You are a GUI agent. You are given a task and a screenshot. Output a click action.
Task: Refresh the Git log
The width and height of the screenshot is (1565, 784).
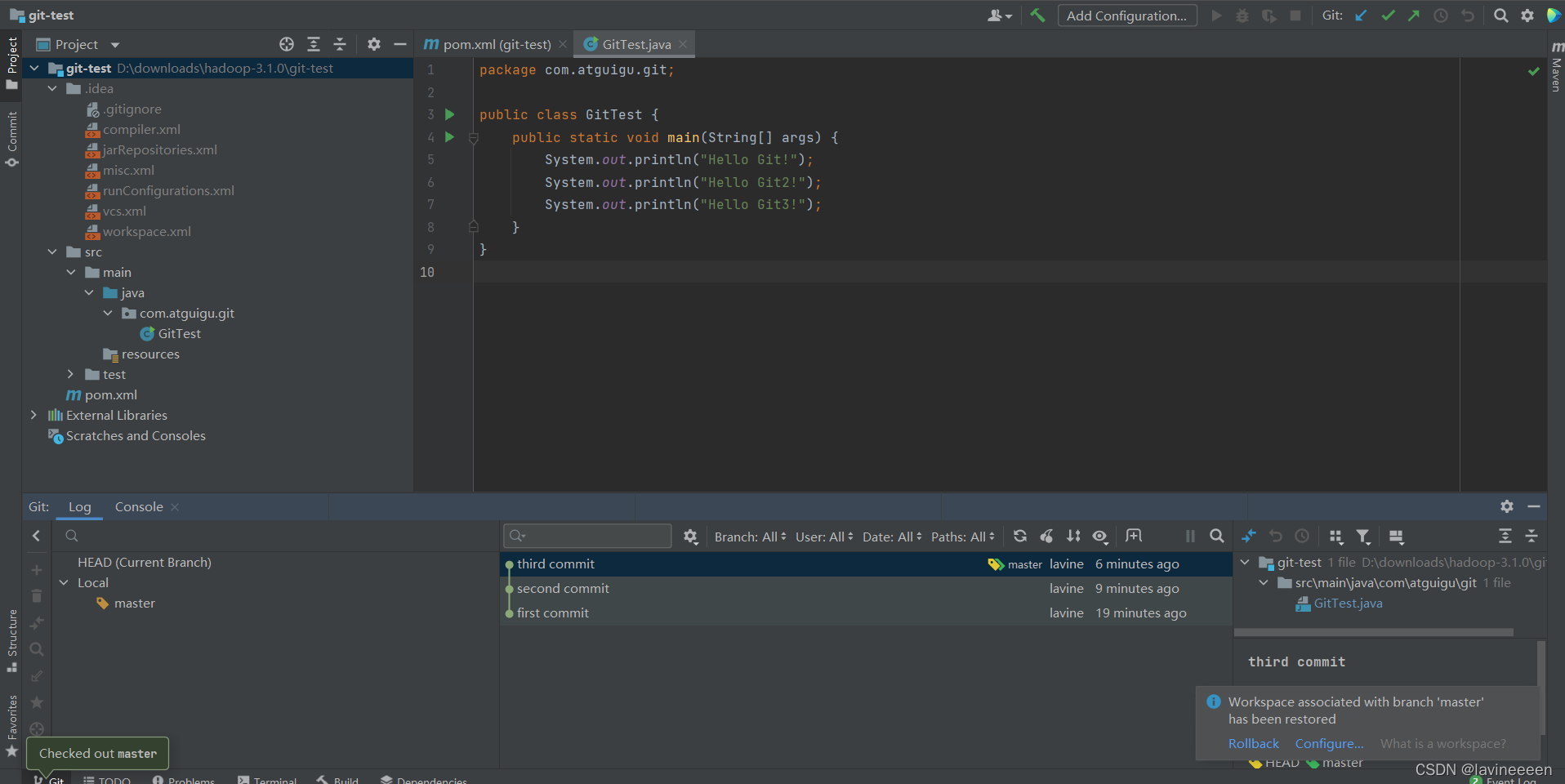pyautogui.click(x=1020, y=537)
